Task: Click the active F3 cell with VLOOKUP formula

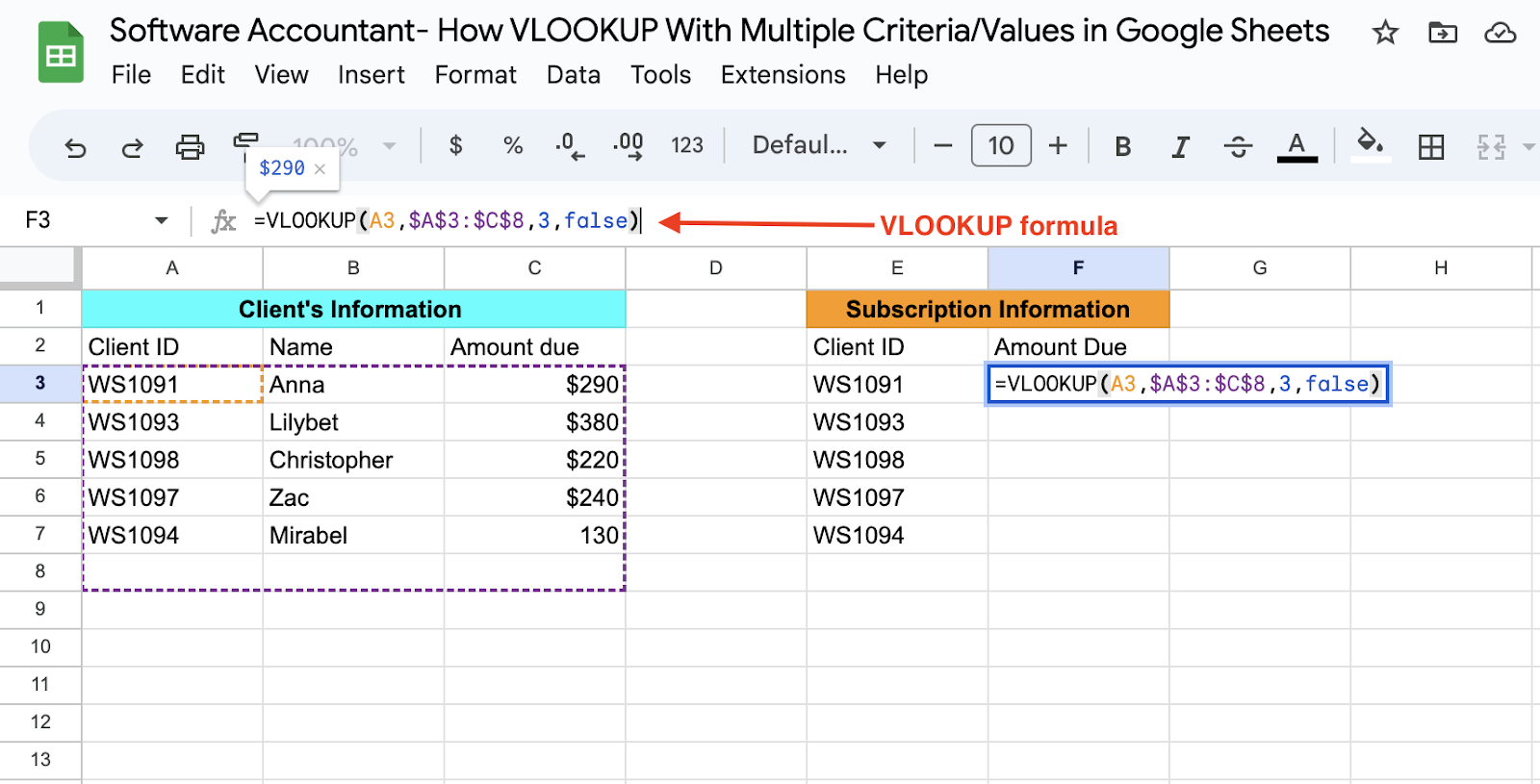Action: 1188,384
